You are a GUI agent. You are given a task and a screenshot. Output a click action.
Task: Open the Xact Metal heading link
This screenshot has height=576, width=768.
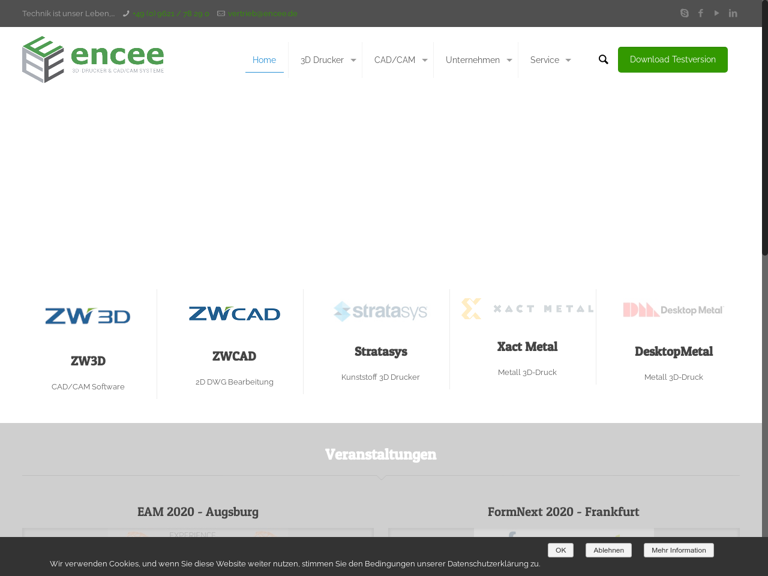point(527,346)
